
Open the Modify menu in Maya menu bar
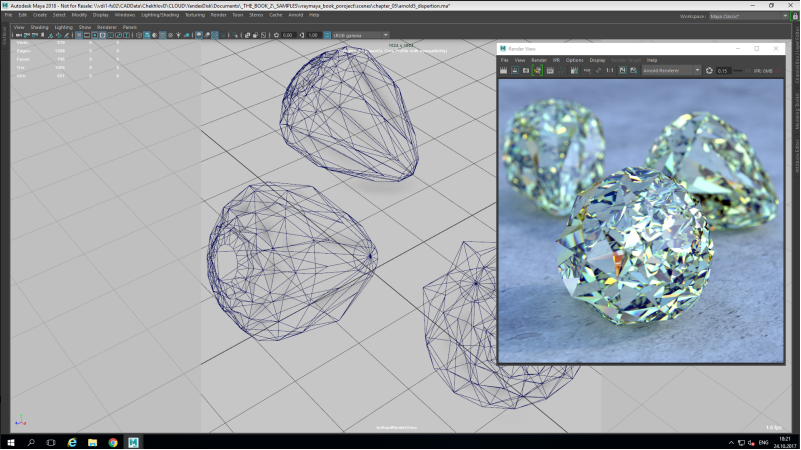(79, 15)
